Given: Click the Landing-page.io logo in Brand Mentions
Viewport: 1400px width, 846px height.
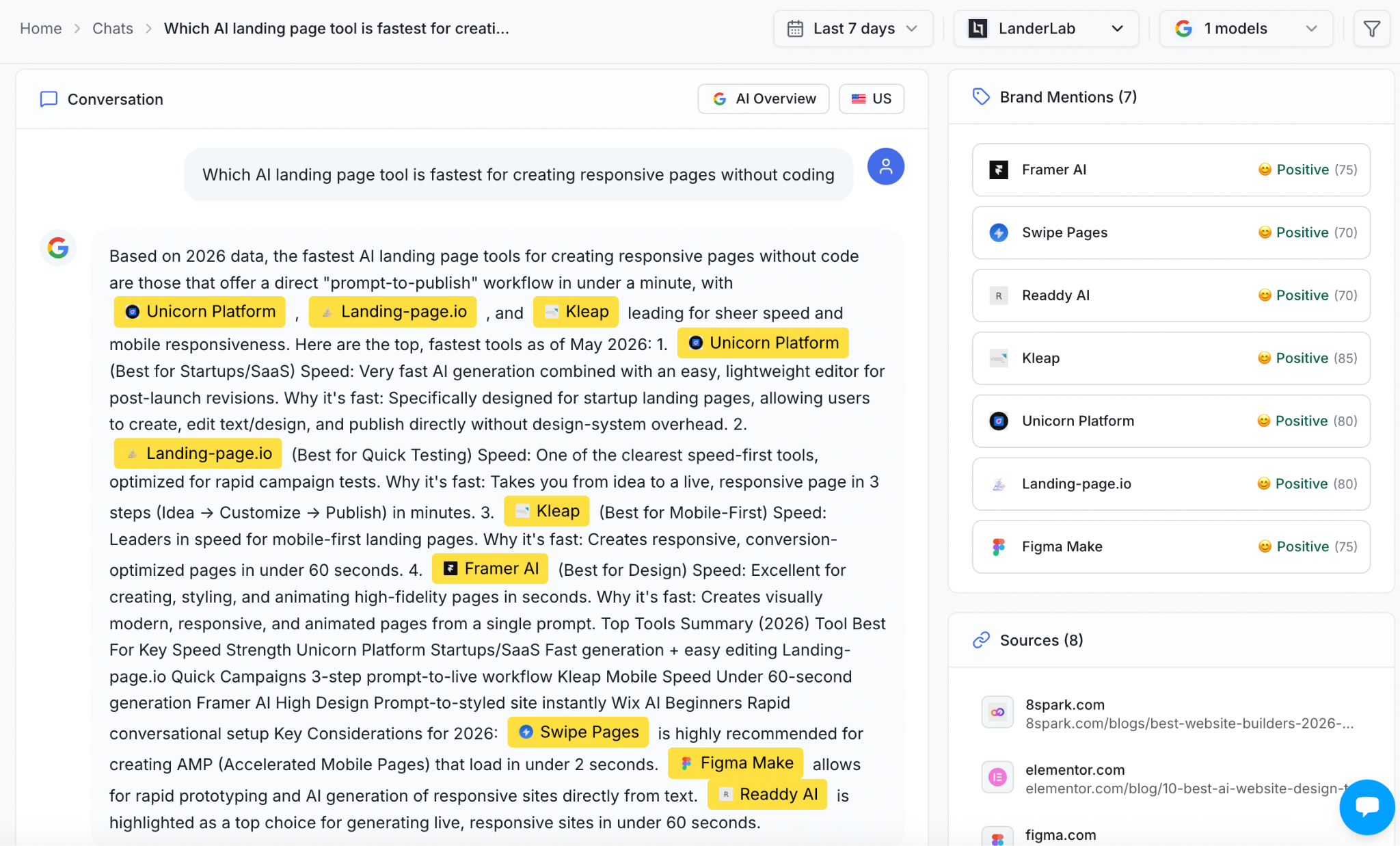Looking at the screenshot, I should tap(999, 484).
